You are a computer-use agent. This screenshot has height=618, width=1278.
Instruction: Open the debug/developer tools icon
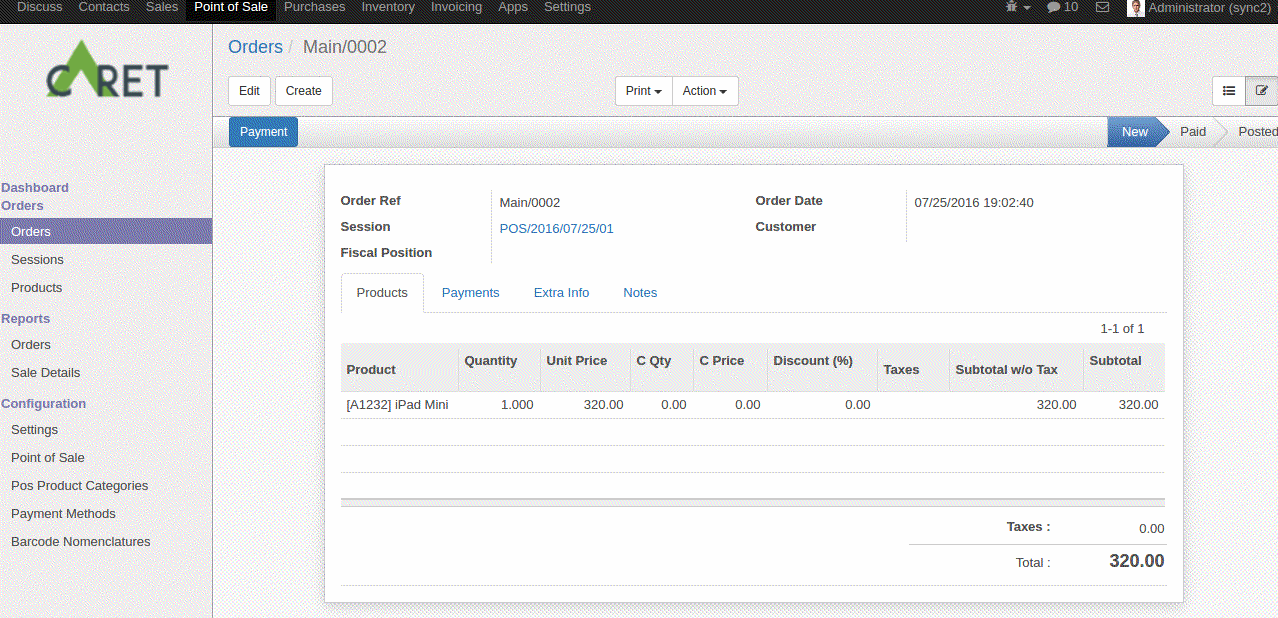tap(1013, 8)
